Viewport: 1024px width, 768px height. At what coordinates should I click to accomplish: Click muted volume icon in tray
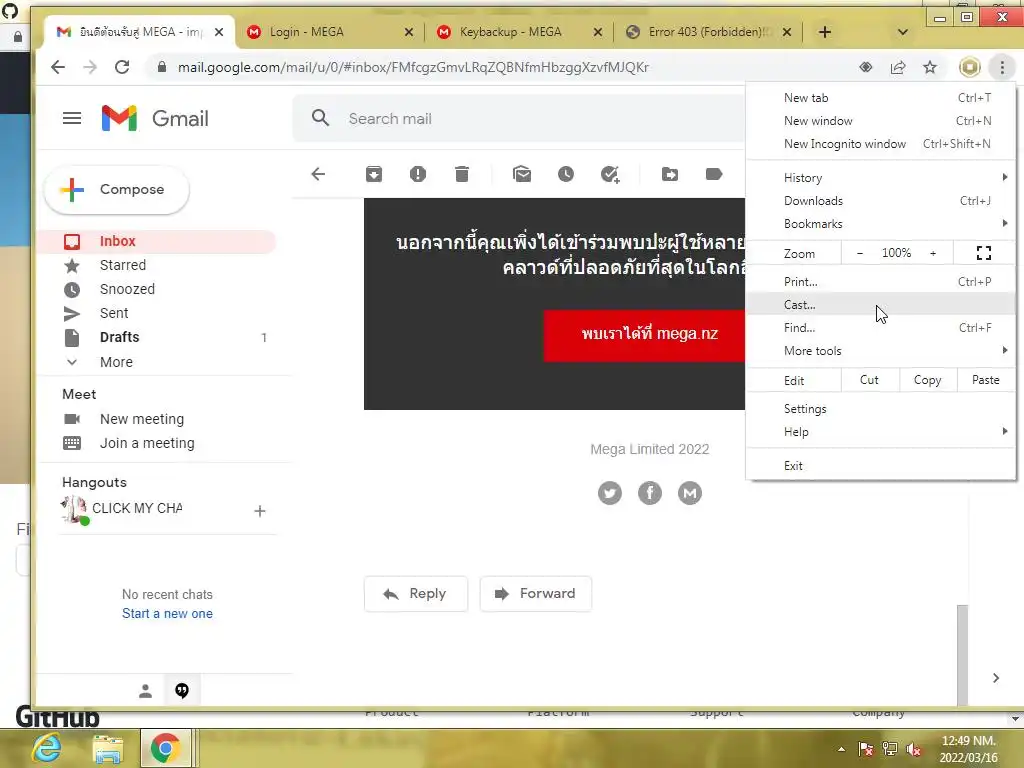click(914, 750)
